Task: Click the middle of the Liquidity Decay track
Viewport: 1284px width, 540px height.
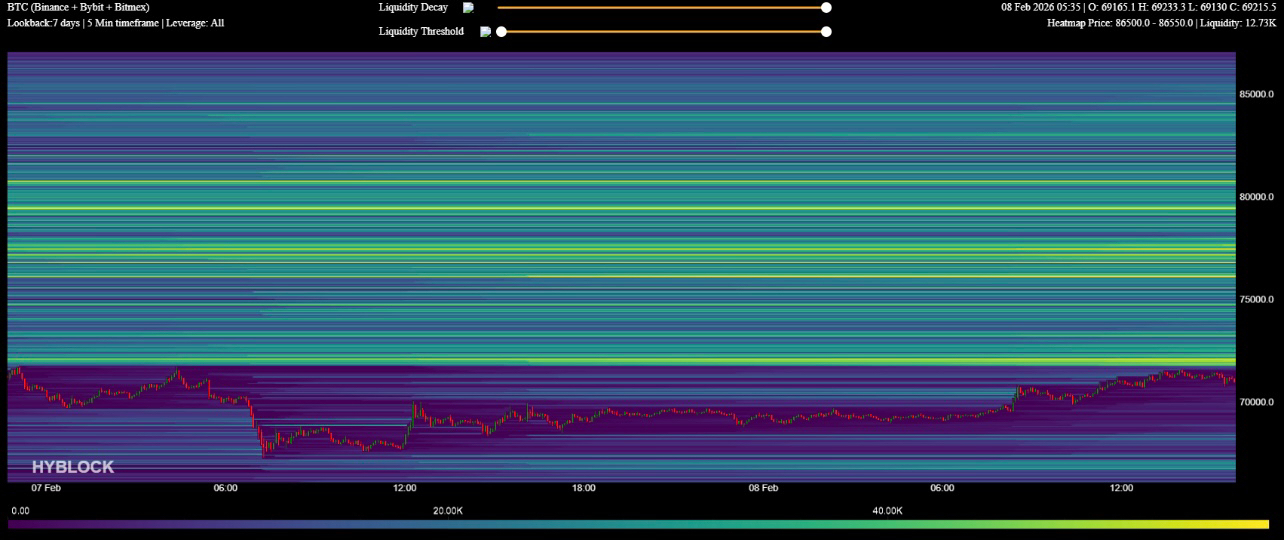Action: click(661, 8)
